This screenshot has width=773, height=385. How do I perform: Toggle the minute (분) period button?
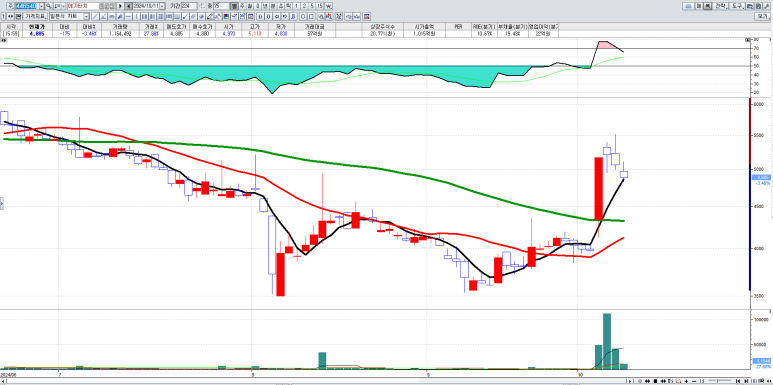pyautogui.click(x=273, y=6)
